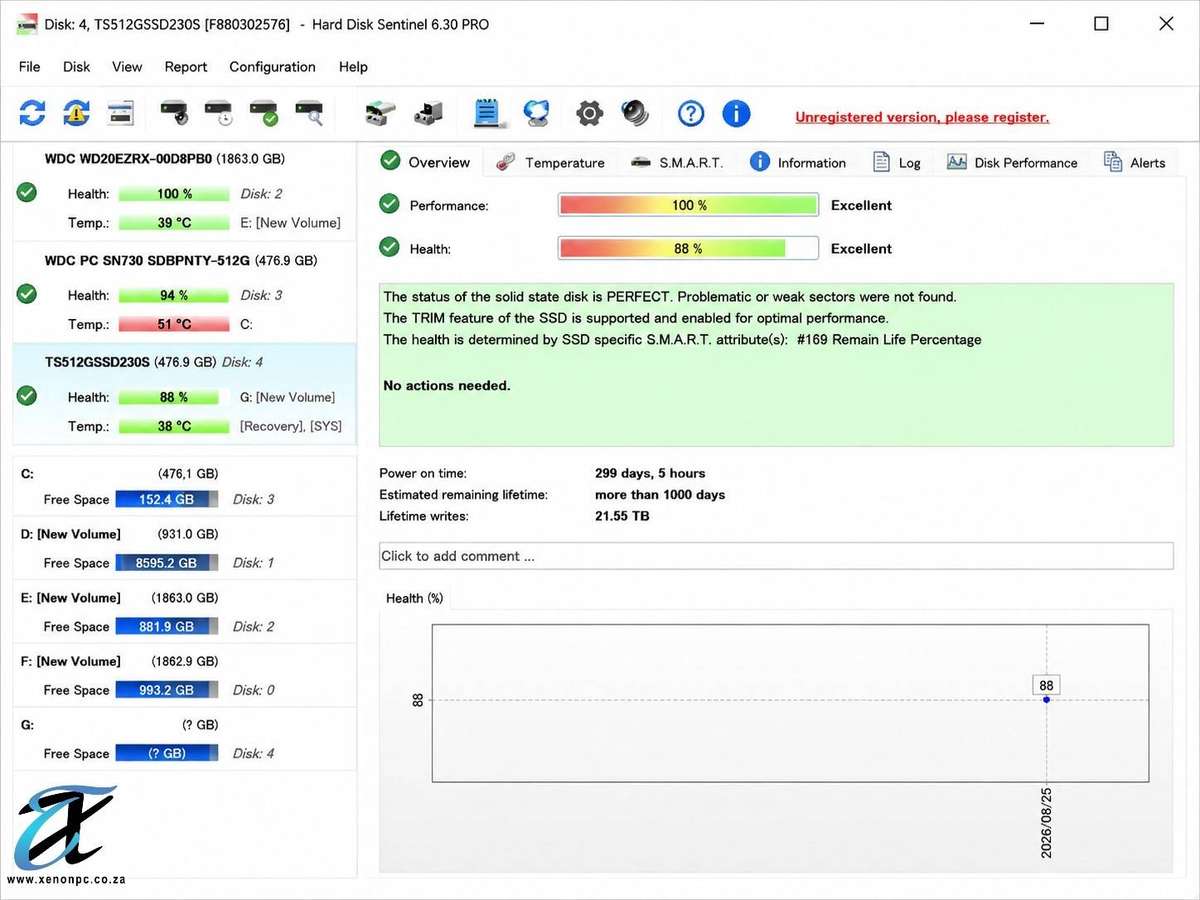Click green status check beside TS512GSSD230S
This screenshot has height=900, width=1200.
(x=27, y=396)
